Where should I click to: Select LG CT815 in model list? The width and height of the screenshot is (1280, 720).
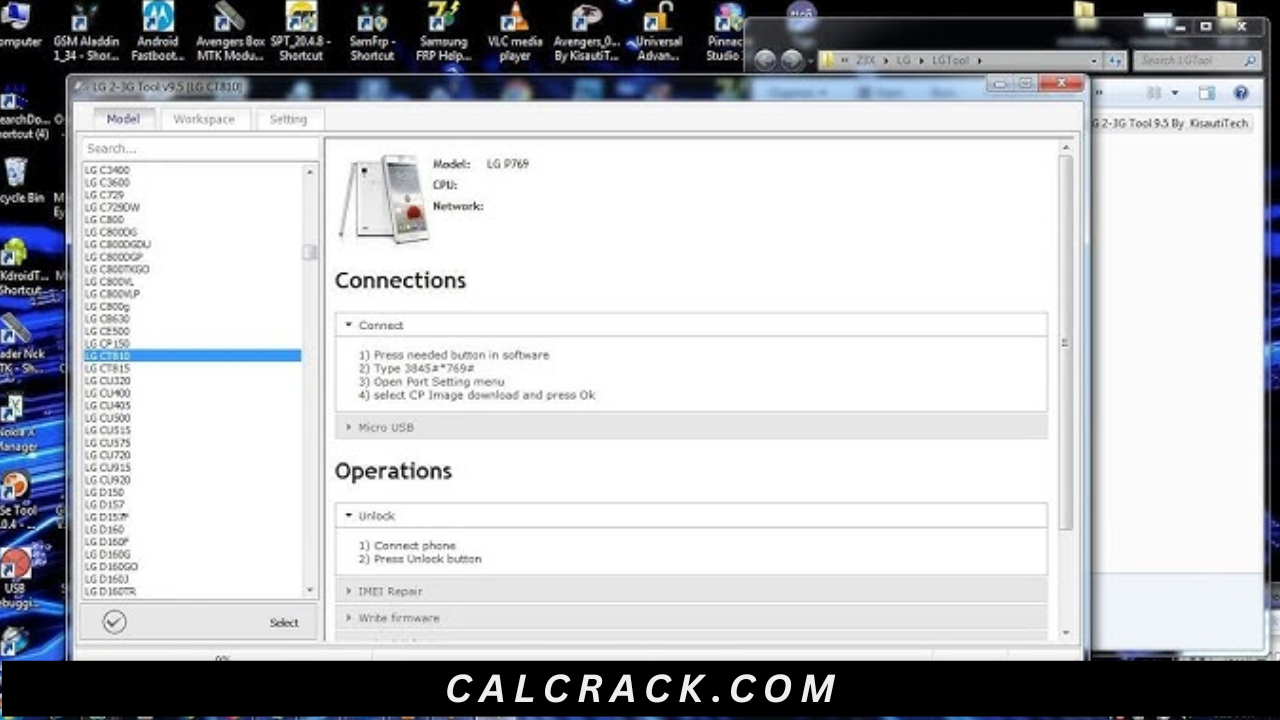coord(191,368)
